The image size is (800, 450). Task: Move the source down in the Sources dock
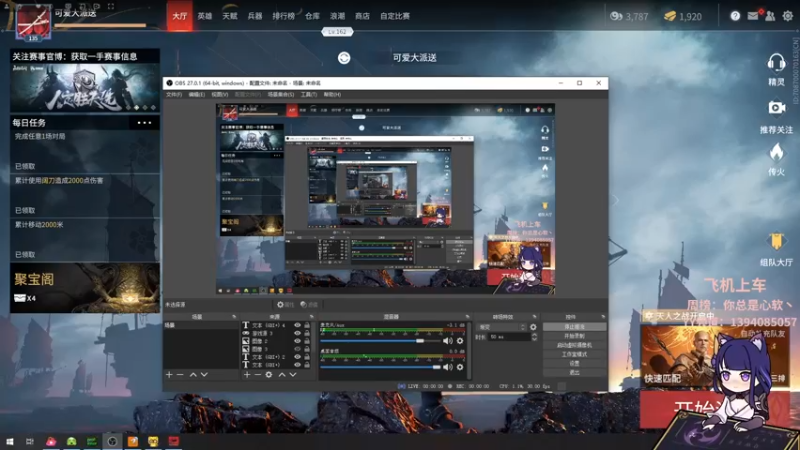tap(293, 374)
